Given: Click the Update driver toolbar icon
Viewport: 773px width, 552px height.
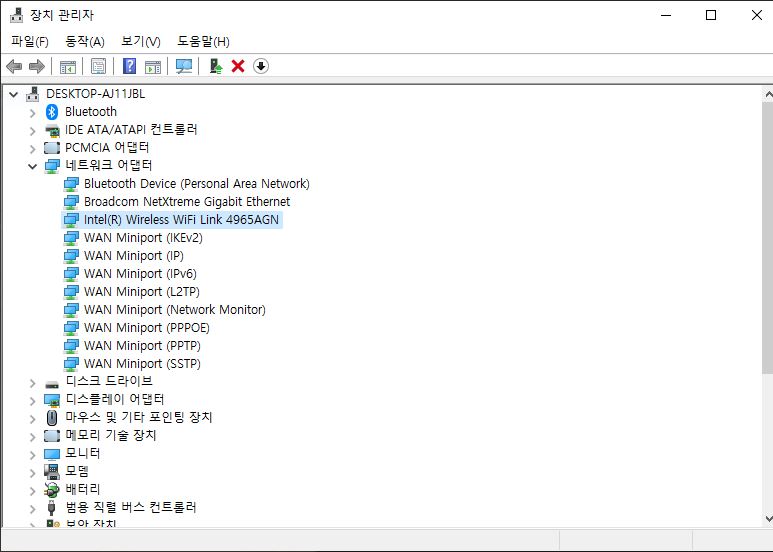Looking at the screenshot, I should [216, 66].
